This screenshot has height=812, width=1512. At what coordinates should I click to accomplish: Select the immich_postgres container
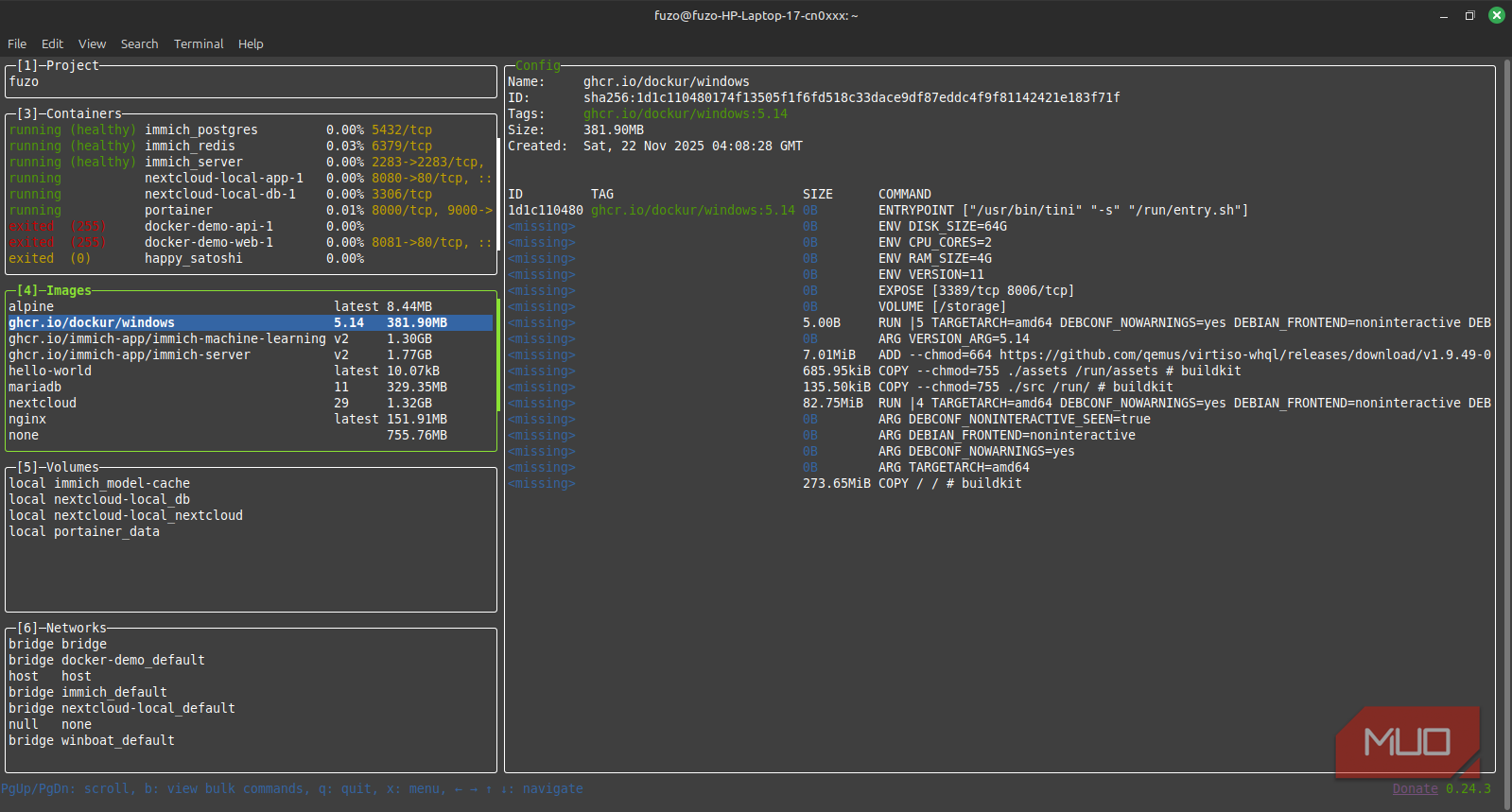point(251,130)
